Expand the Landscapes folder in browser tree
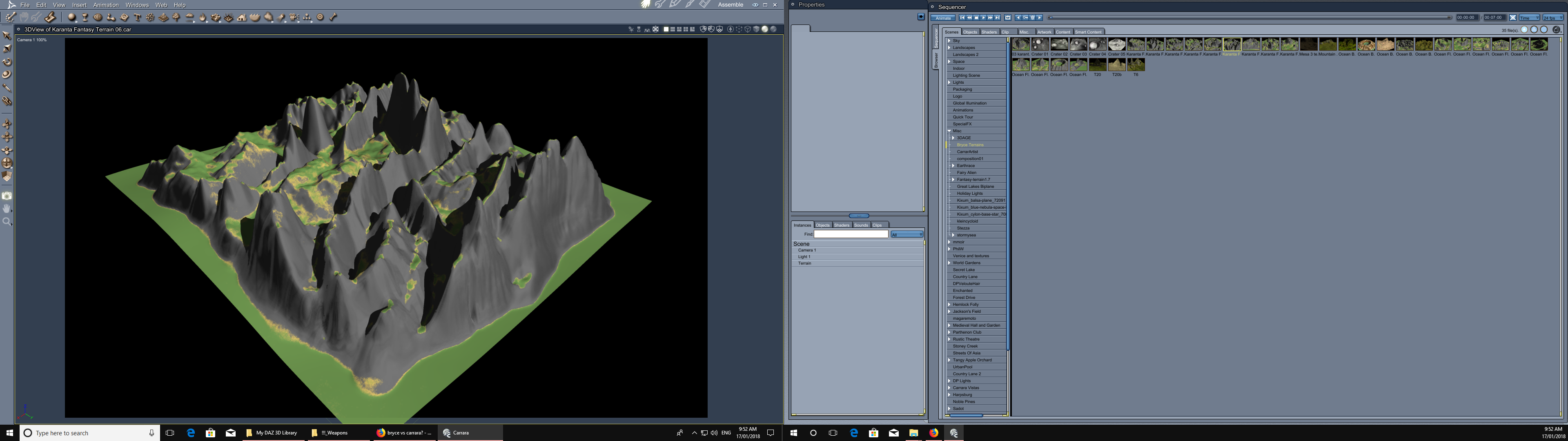Viewport: 1568px width, 441px height. coord(949,47)
